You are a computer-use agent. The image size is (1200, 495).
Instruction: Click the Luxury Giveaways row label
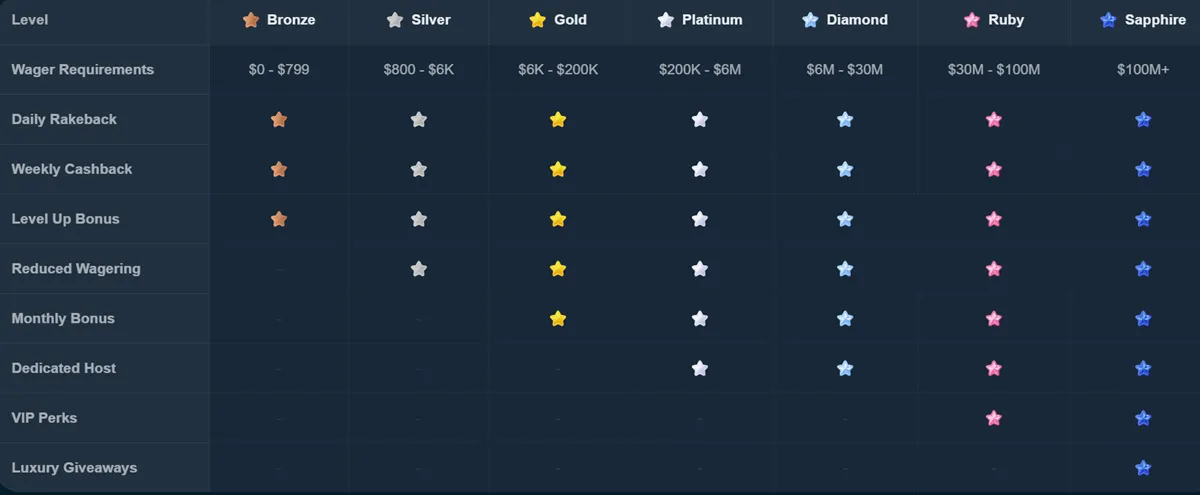click(x=74, y=468)
